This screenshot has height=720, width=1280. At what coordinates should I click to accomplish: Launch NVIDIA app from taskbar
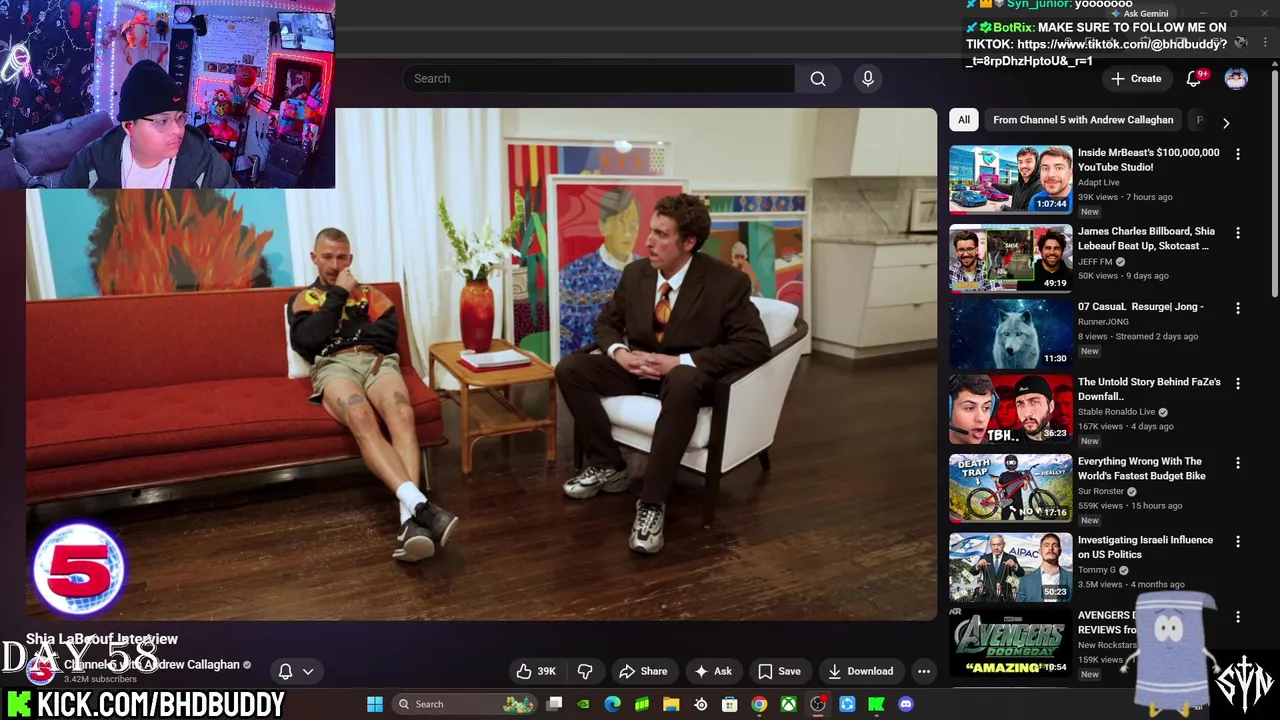[x=583, y=704]
